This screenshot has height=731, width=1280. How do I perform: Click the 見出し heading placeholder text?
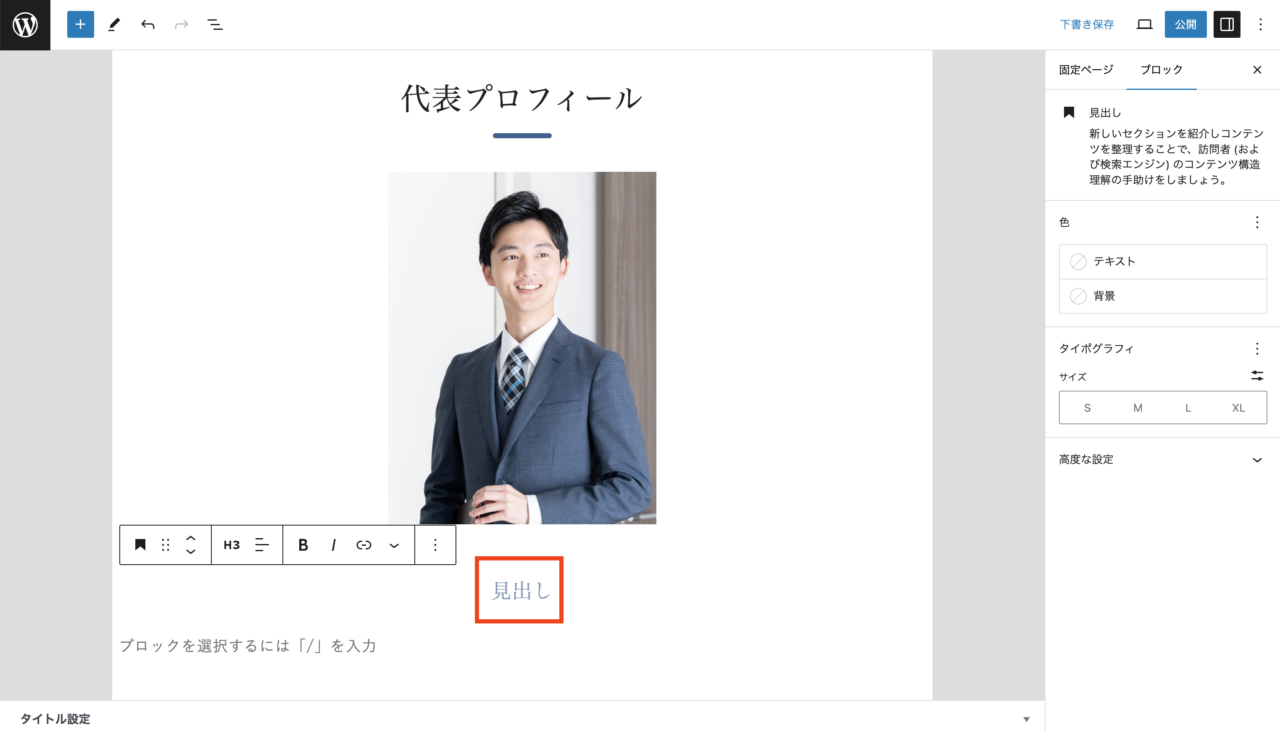point(521,591)
